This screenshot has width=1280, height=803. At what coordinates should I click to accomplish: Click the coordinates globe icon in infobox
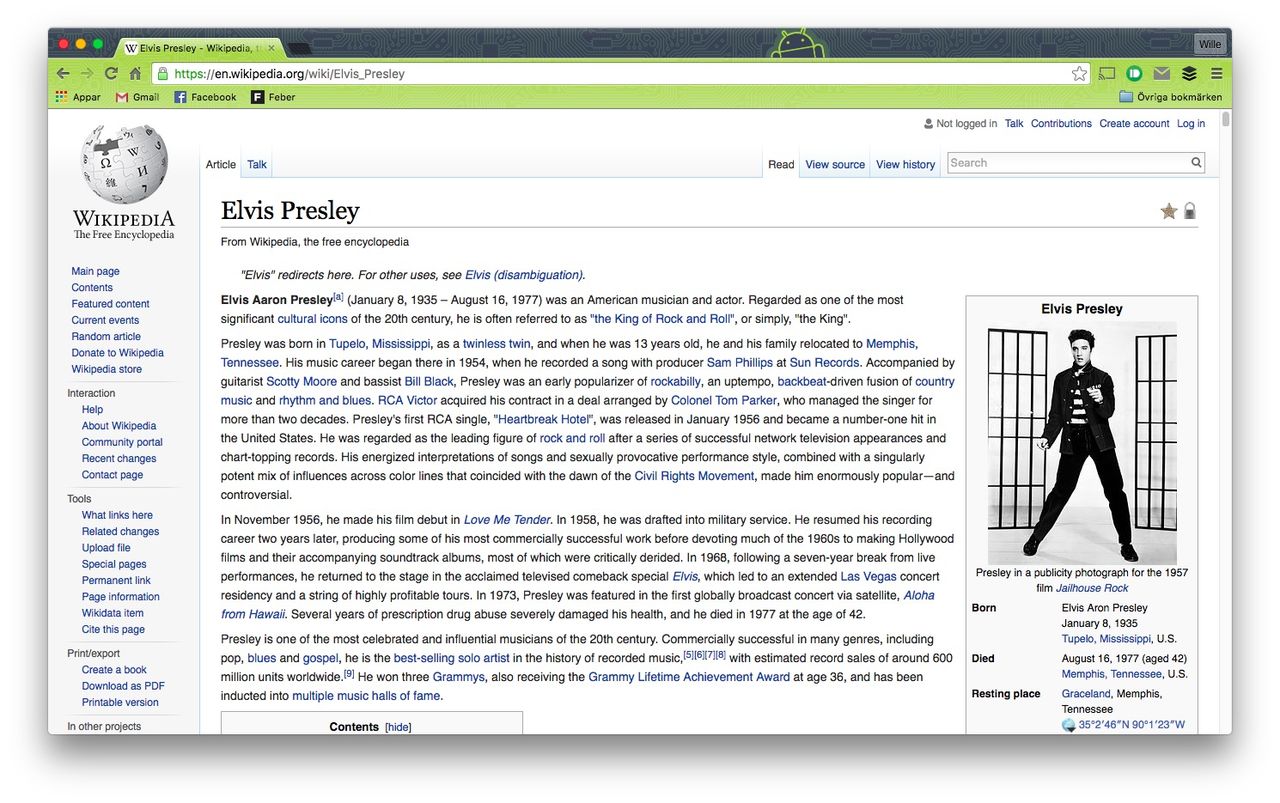tap(1068, 725)
